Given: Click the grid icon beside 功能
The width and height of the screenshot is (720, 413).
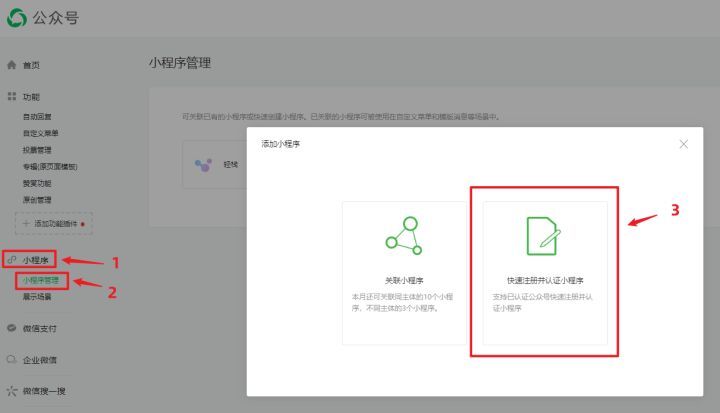Looking at the screenshot, I should [12, 96].
